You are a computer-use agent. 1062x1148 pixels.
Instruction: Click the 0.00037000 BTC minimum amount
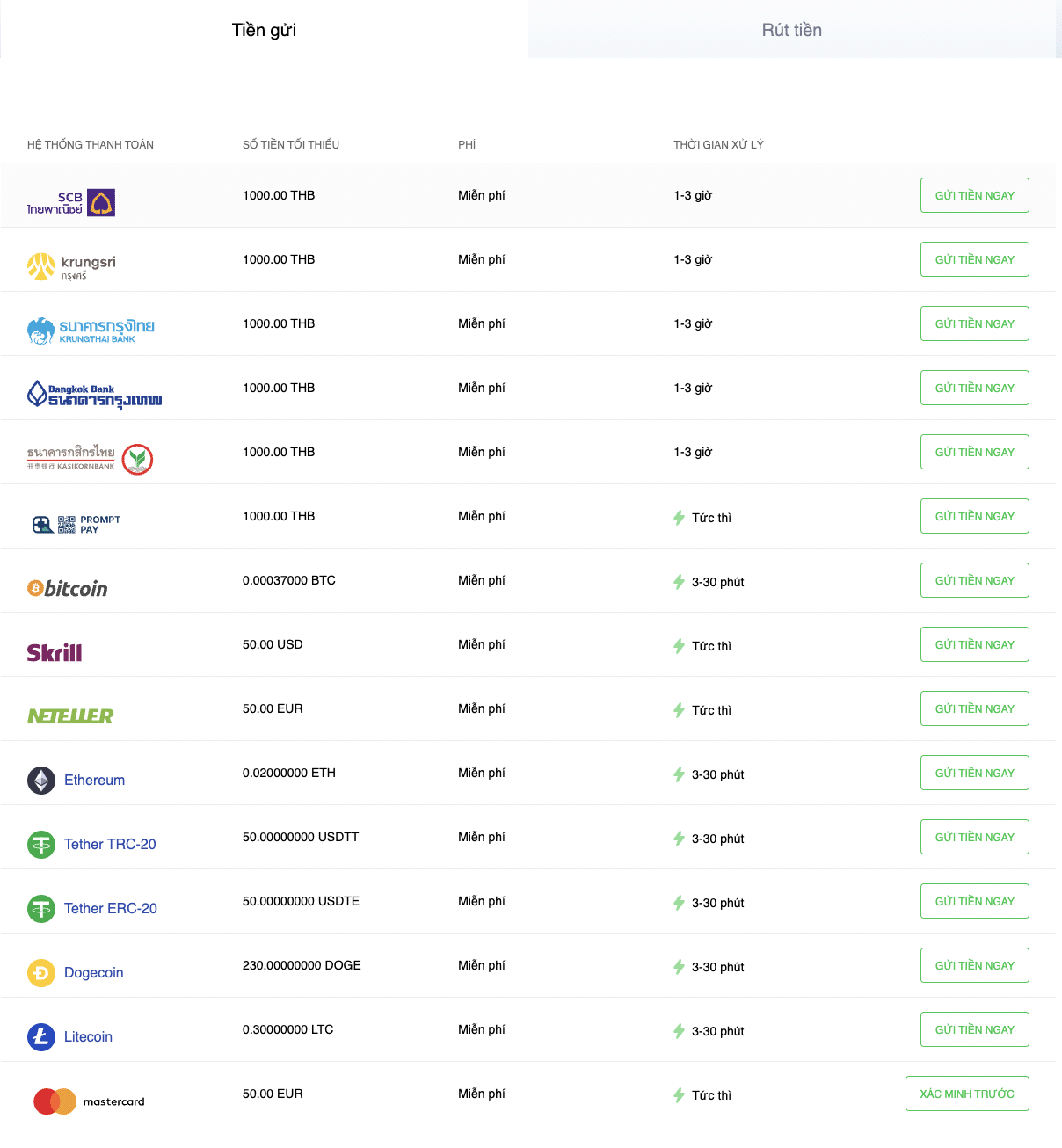[x=289, y=580]
